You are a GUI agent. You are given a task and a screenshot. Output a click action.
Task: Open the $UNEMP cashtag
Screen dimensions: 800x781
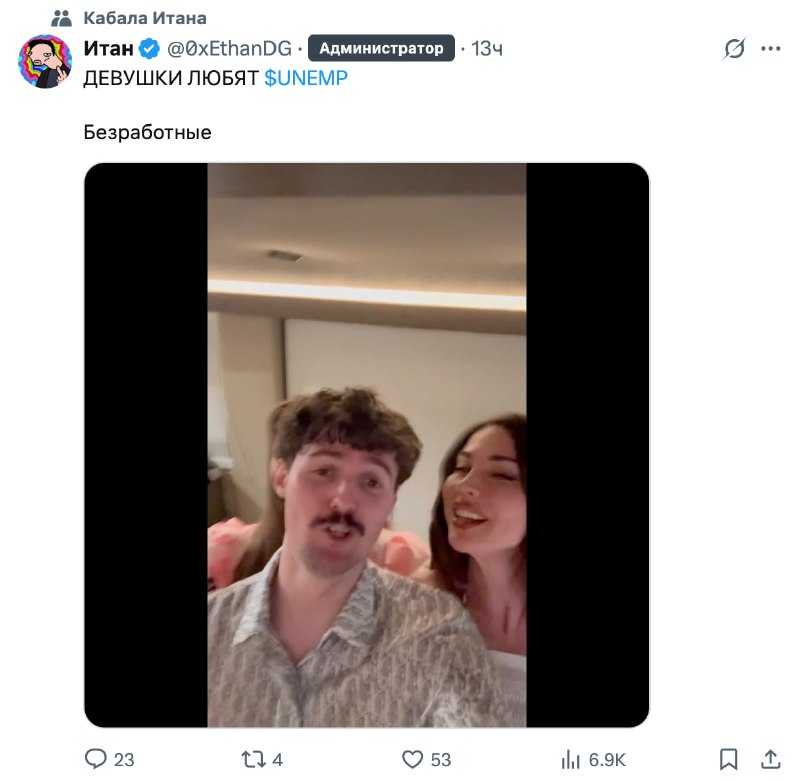(x=306, y=78)
